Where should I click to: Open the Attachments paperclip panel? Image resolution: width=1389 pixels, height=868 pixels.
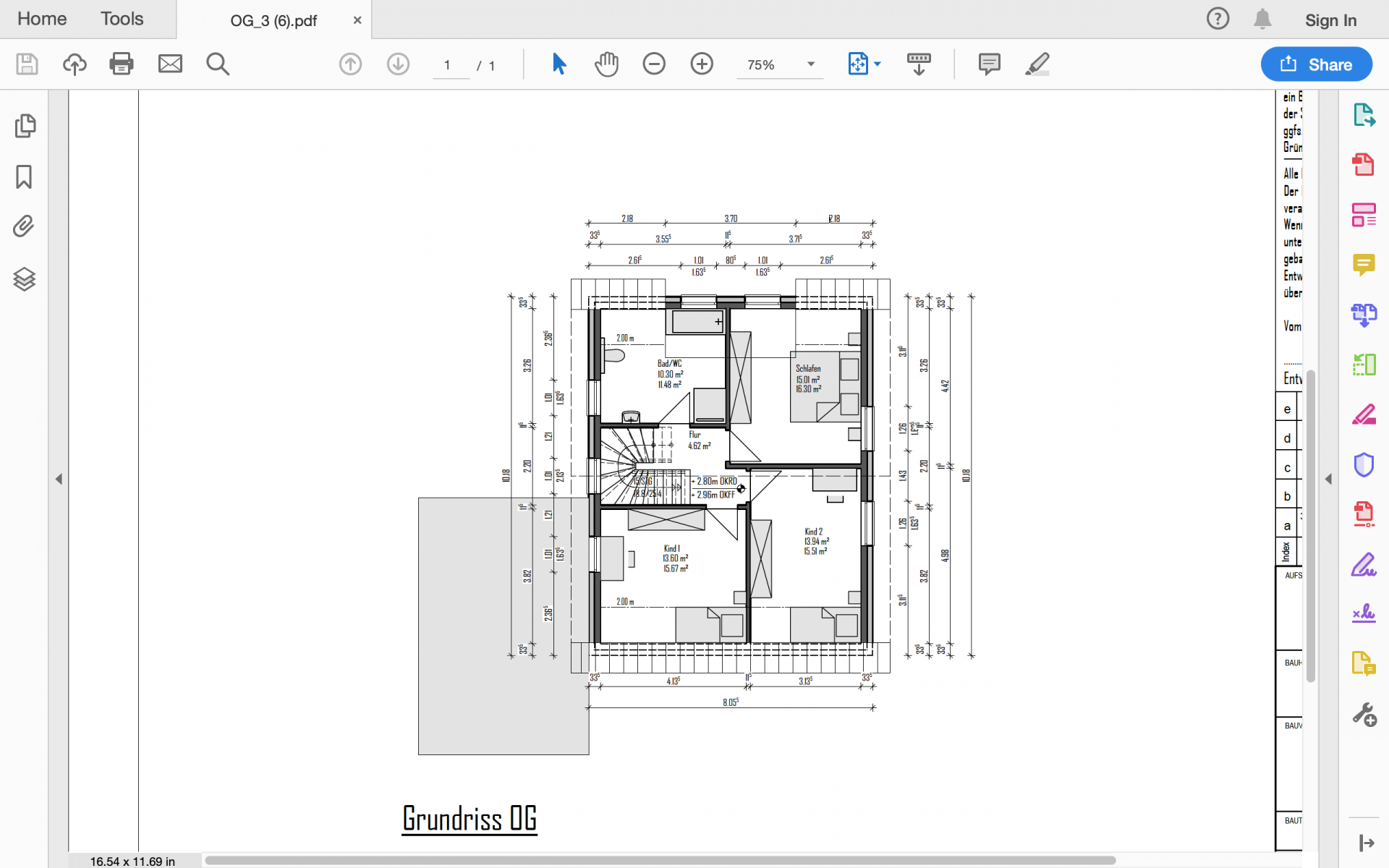coord(24,226)
